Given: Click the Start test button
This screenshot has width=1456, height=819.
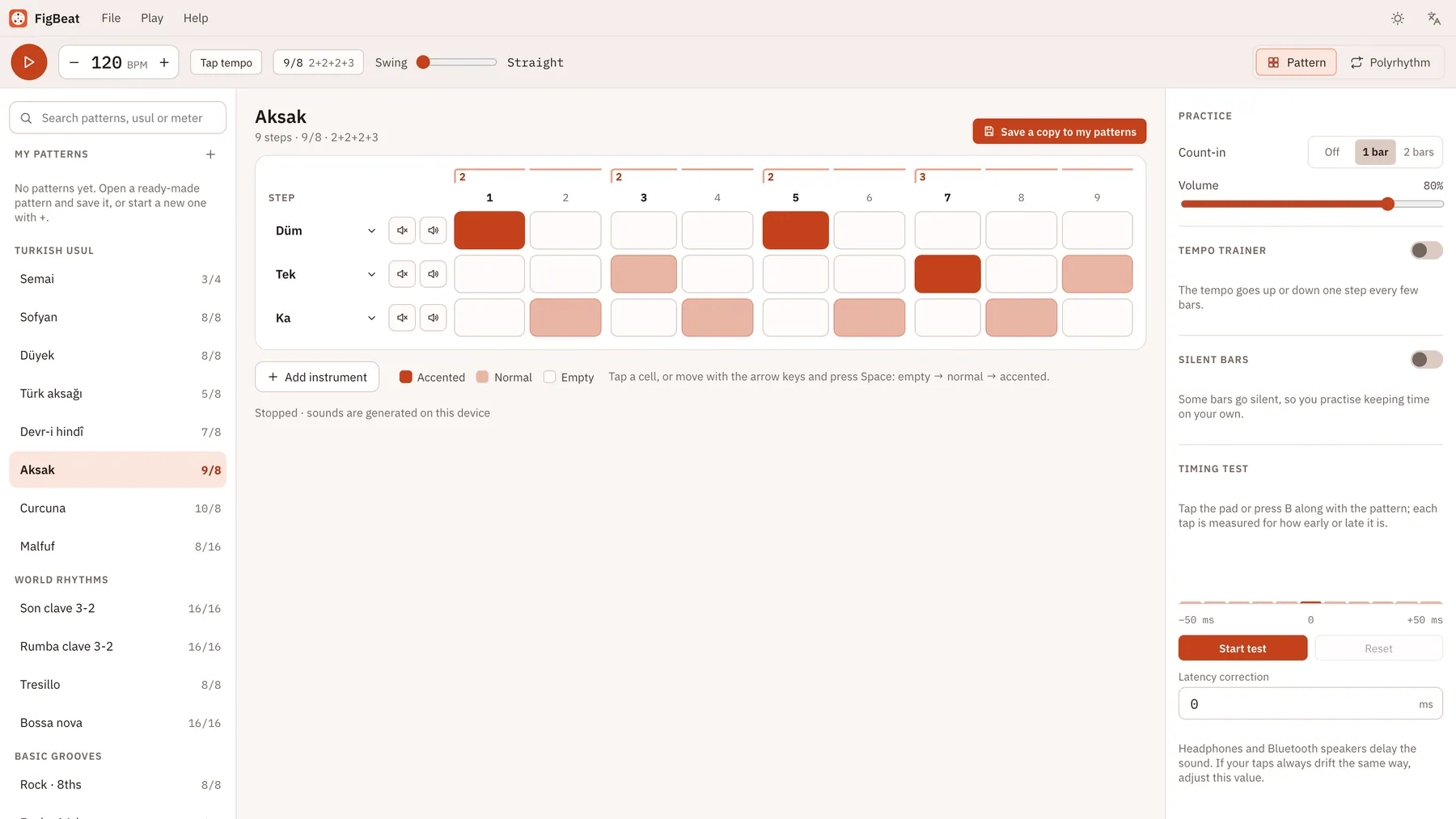Looking at the screenshot, I should tap(1242, 648).
